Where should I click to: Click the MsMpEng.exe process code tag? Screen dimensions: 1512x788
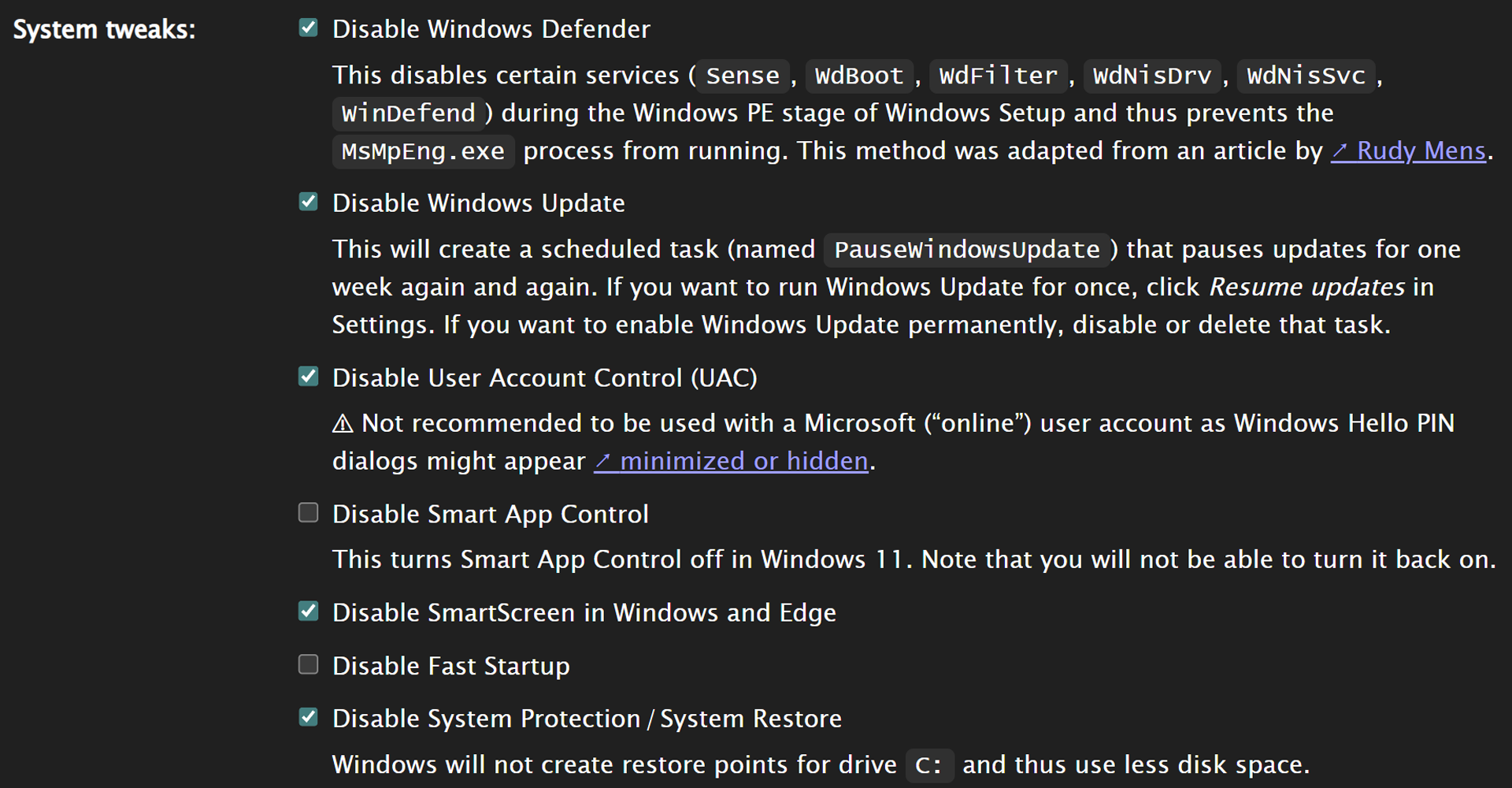click(x=423, y=151)
